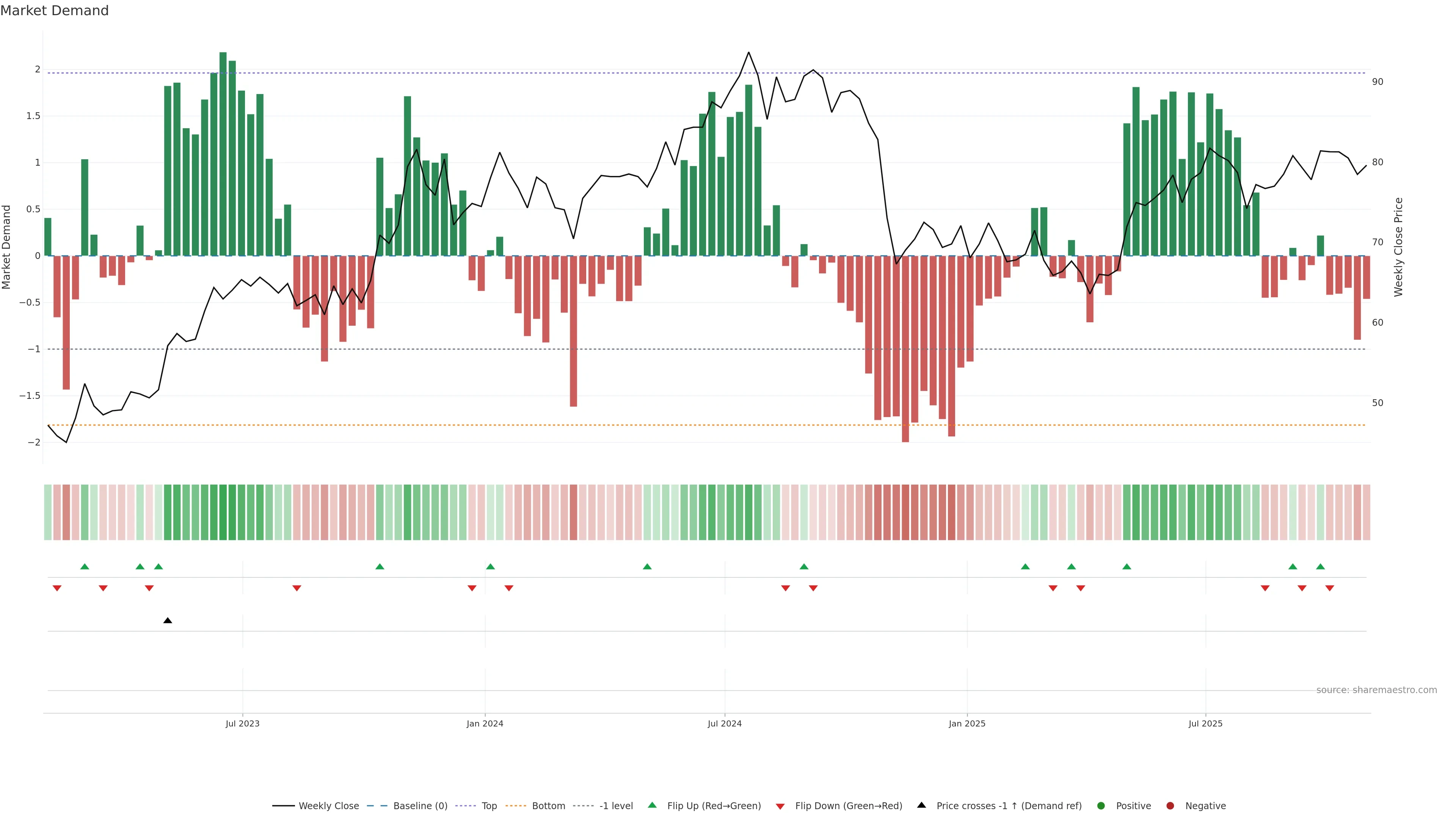
Task: Click the rightmost green Flip Up triangle marker
Action: click(1320, 566)
